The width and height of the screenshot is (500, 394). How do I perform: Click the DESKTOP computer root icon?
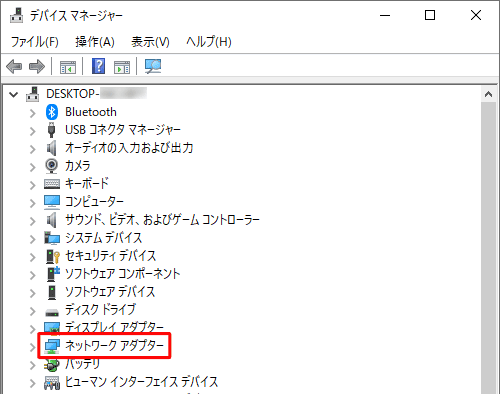(x=33, y=94)
